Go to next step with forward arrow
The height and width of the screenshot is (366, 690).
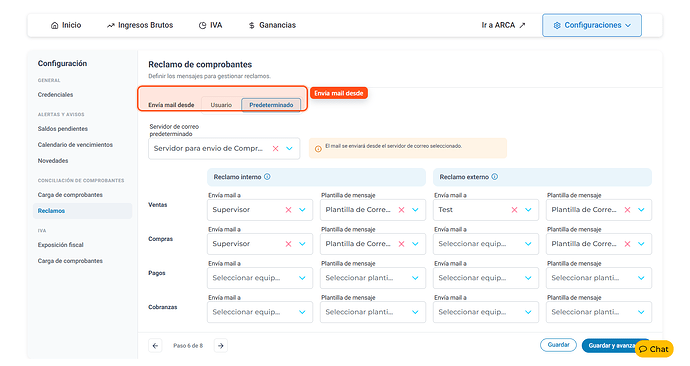tap(221, 346)
